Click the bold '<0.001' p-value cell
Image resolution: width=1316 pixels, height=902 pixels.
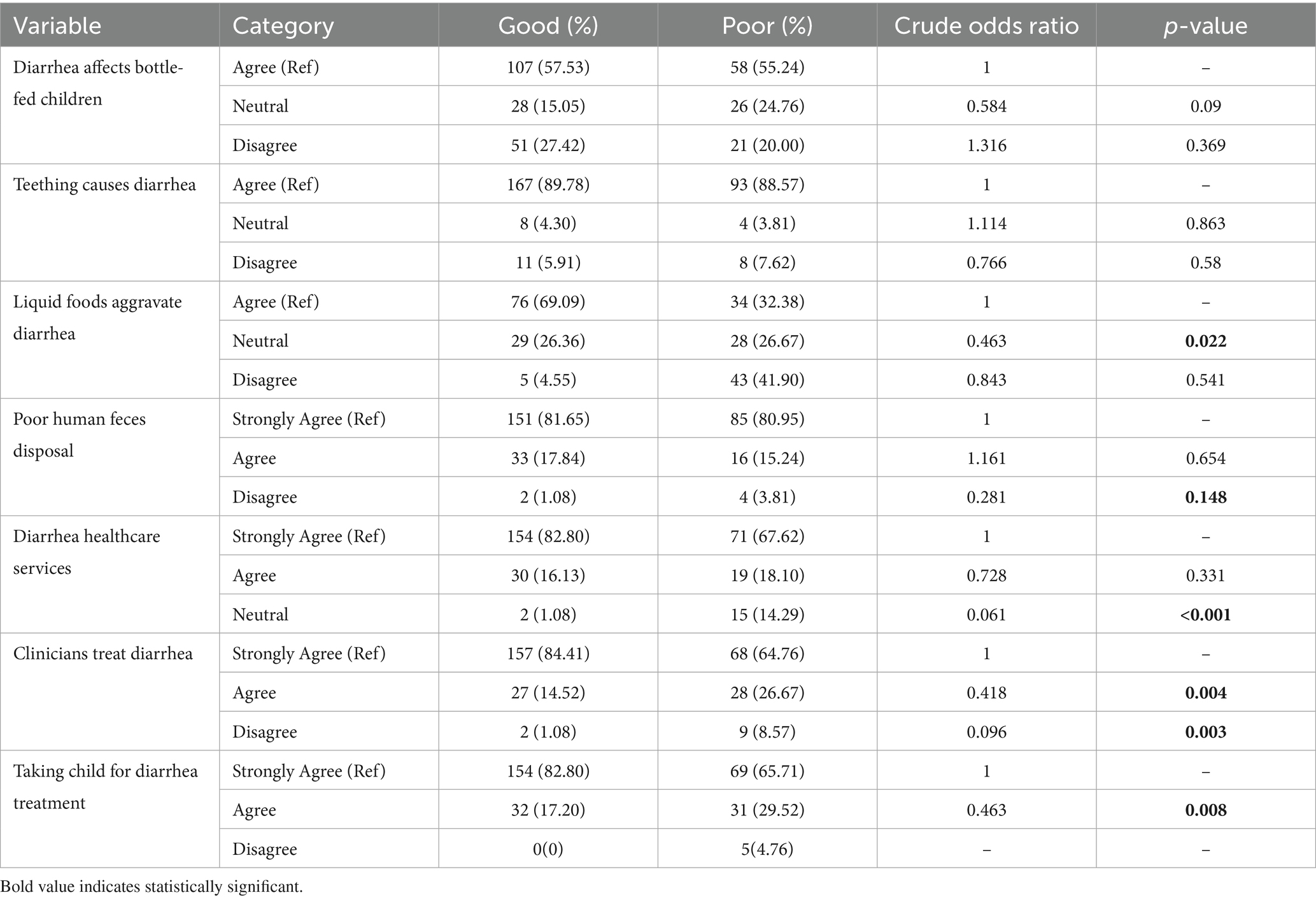(x=1205, y=615)
